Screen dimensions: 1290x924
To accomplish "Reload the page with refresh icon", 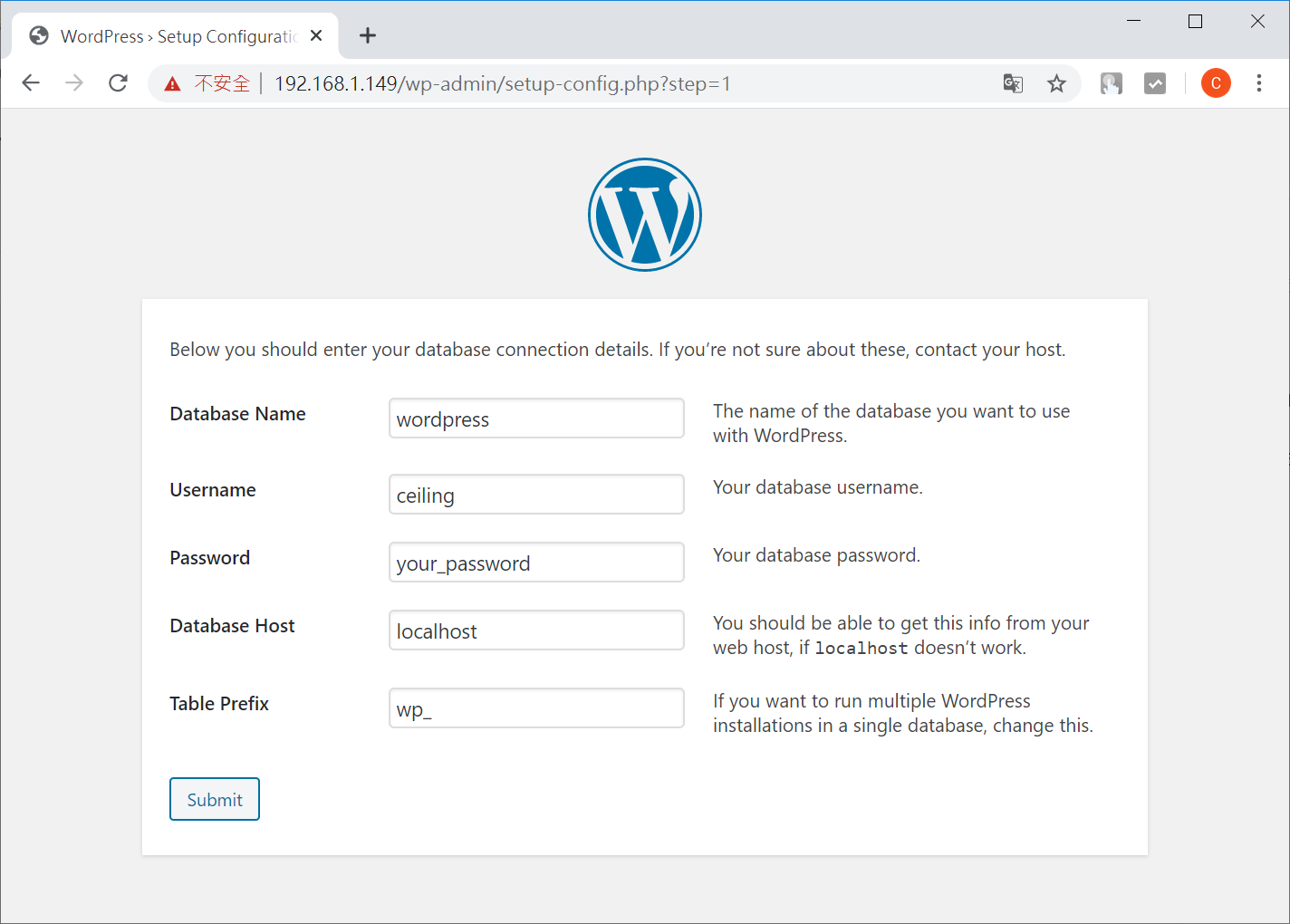I will pyautogui.click(x=118, y=83).
